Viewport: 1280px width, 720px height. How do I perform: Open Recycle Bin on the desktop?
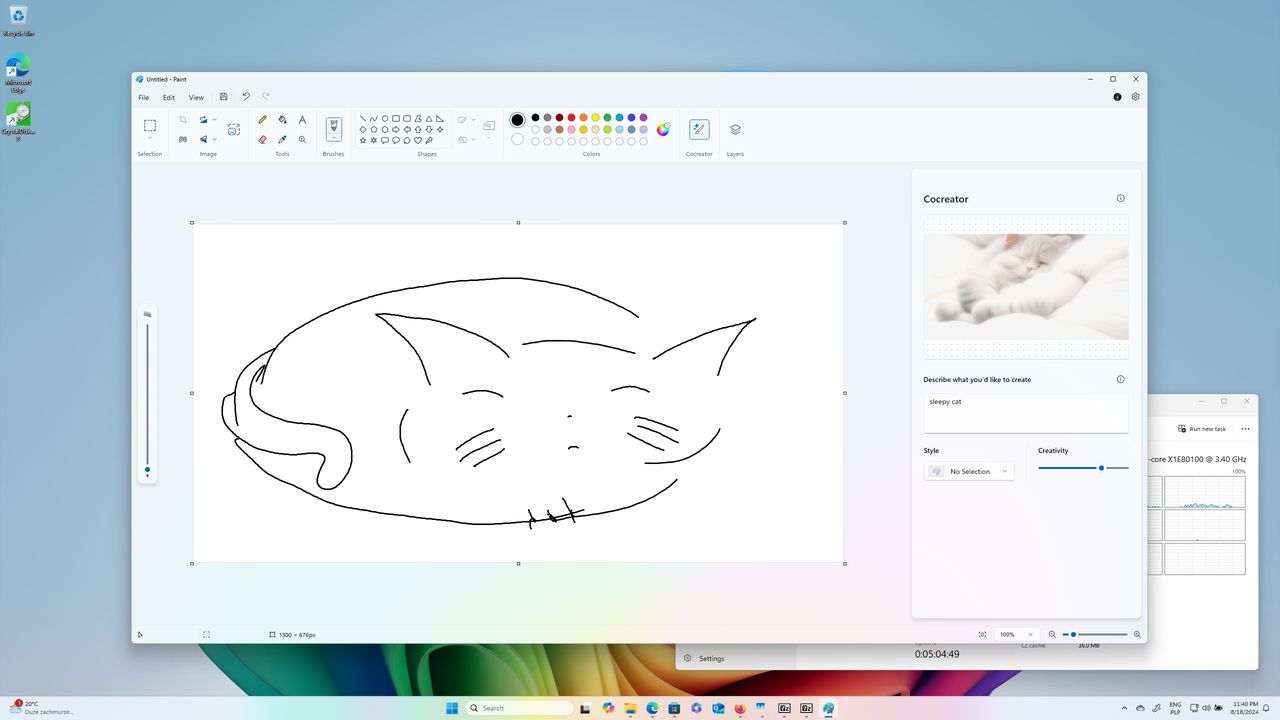(x=18, y=20)
